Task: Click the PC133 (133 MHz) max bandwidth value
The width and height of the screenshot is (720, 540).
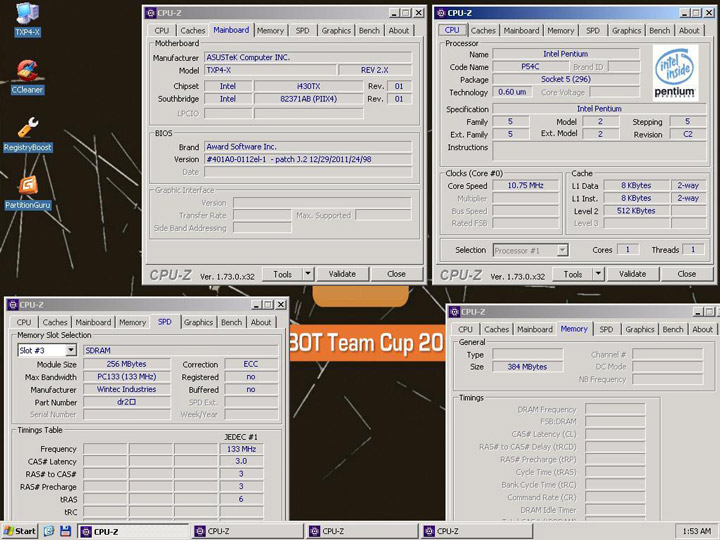Action: click(126, 377)
